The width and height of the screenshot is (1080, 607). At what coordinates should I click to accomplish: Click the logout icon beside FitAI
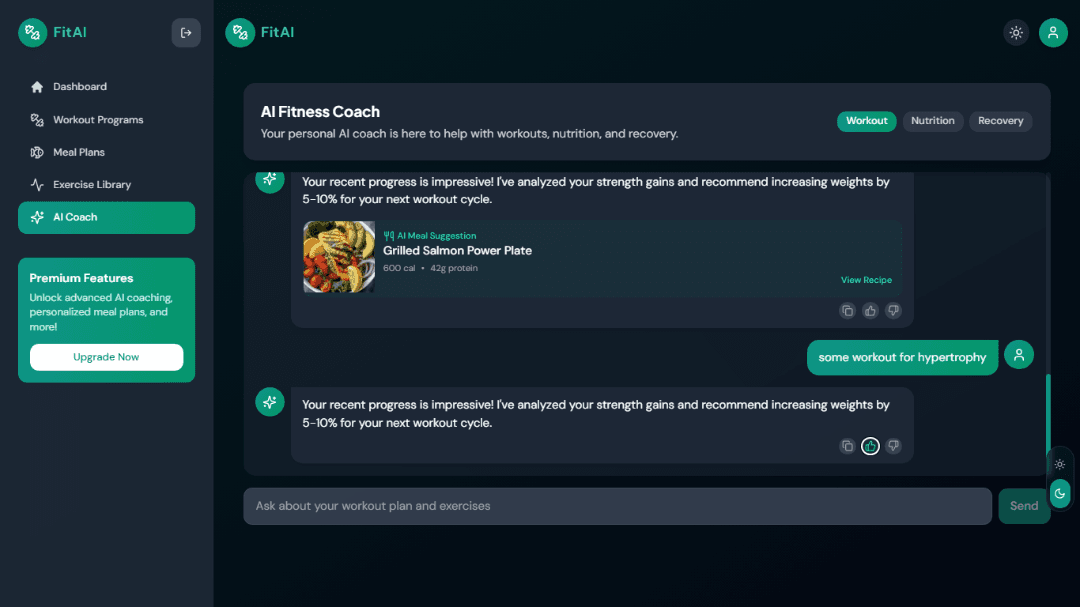point(186,32)
